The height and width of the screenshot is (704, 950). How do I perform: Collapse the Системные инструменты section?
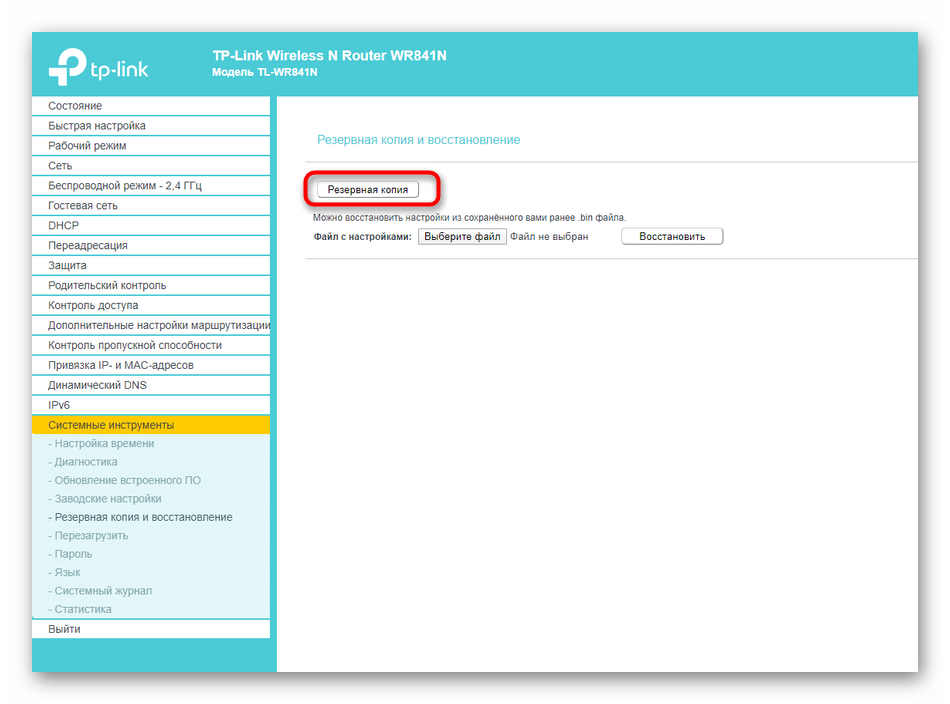click(111, 425)
